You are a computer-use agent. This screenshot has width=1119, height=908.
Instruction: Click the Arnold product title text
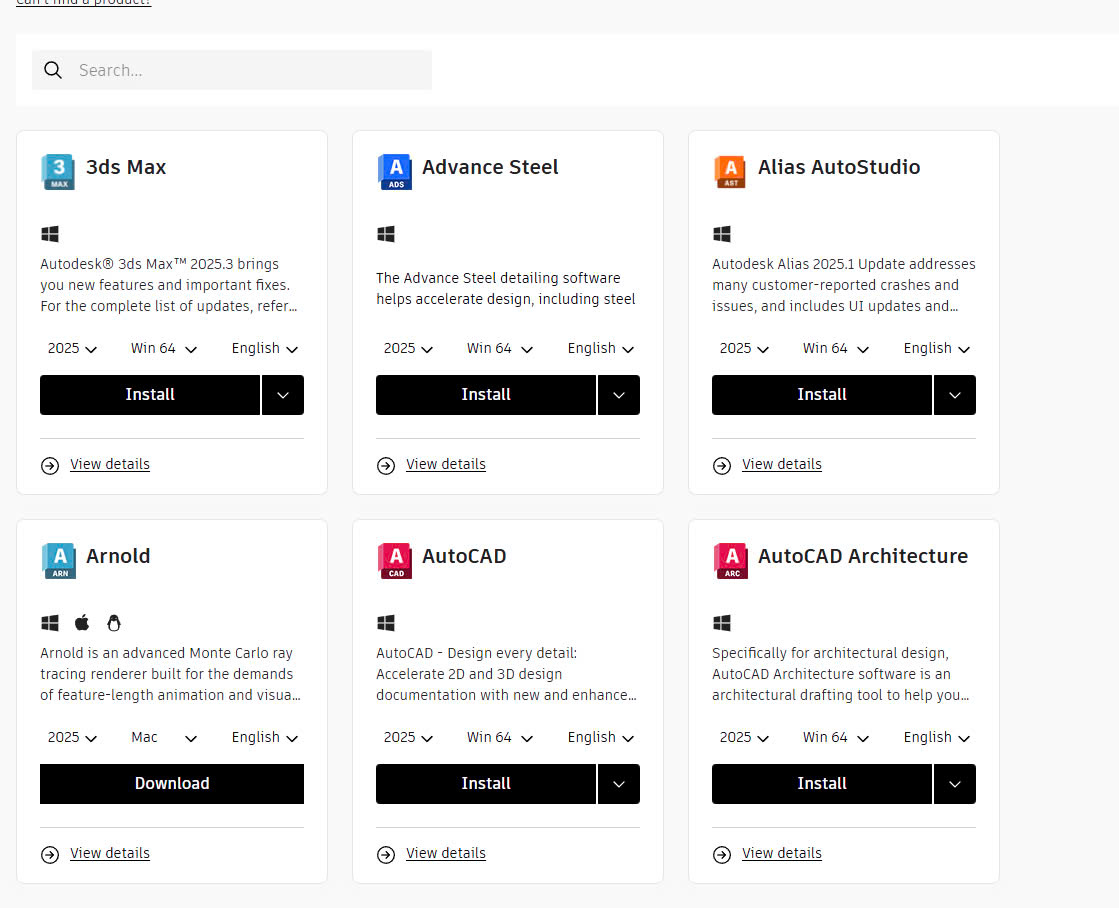(x=118, y=556)
